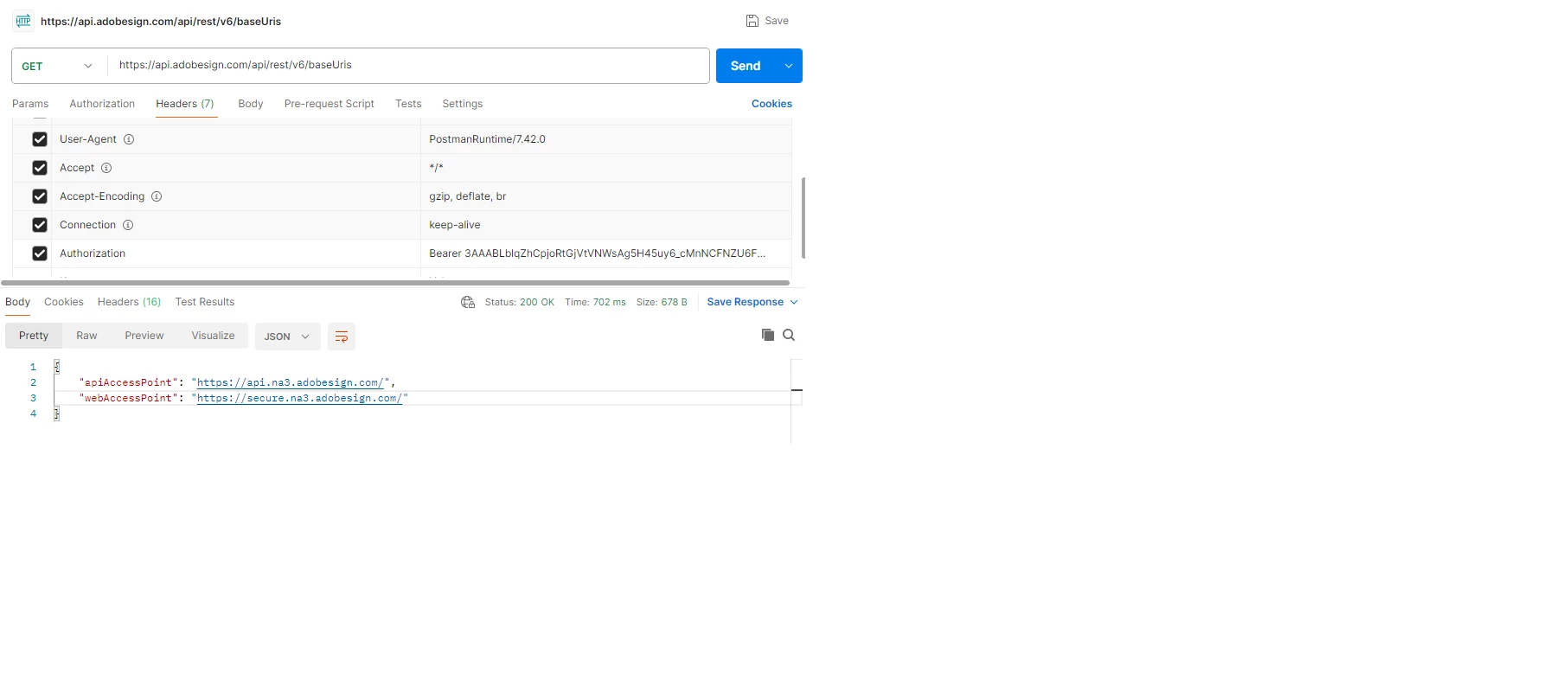The width and height of the screenshot is (1568, 699).
Task: Open the secure.na3.adobesign.com link
Action: pos(299,398)
